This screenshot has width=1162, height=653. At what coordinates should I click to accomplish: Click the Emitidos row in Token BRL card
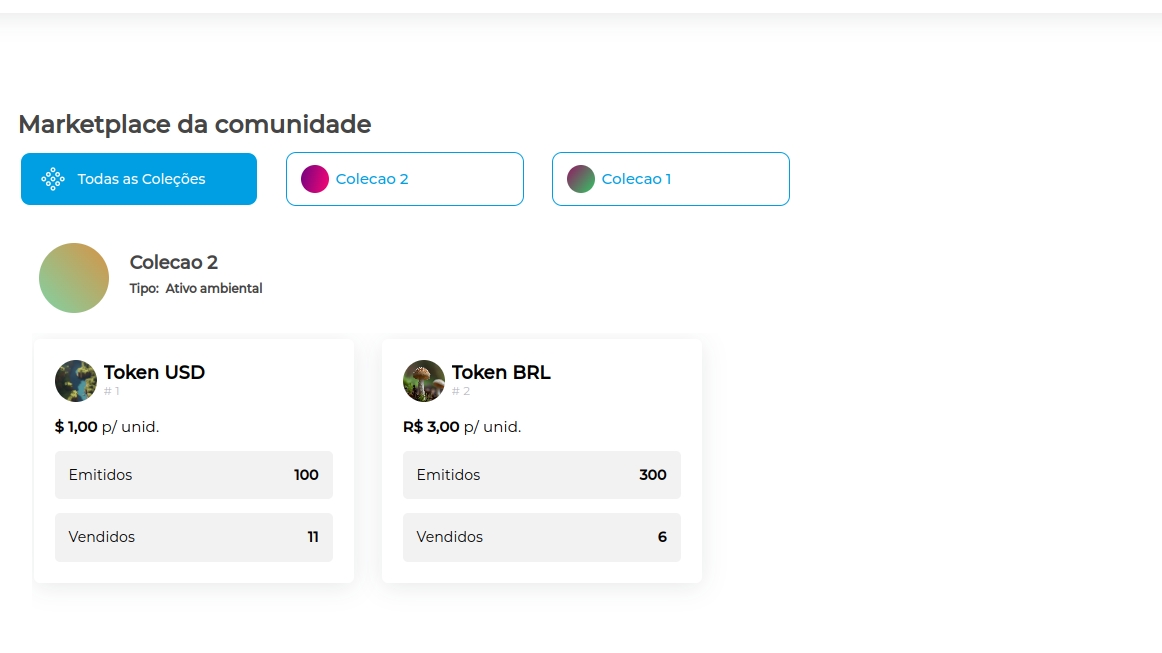[x=542, y=475]
